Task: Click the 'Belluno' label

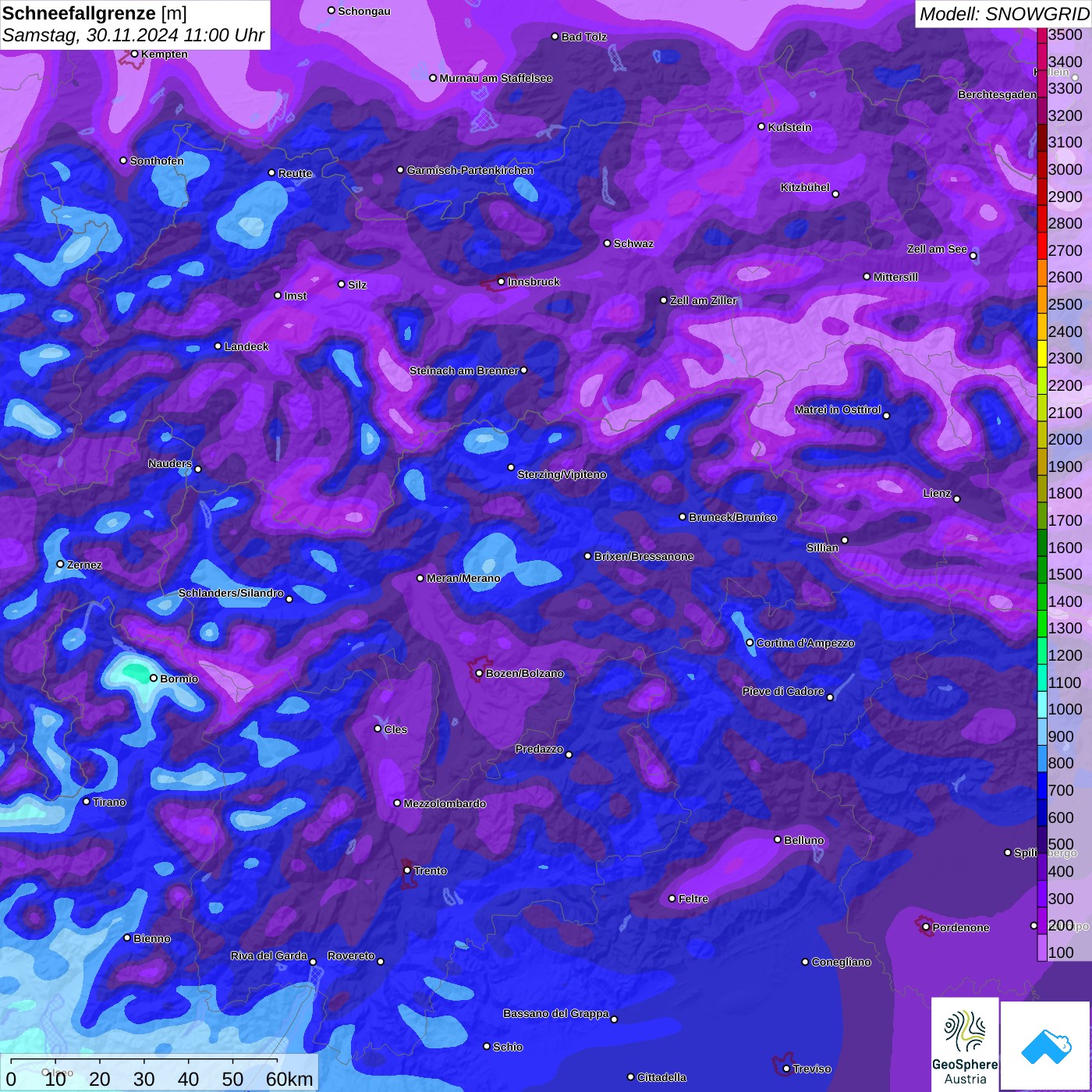Action: [803, 840]
